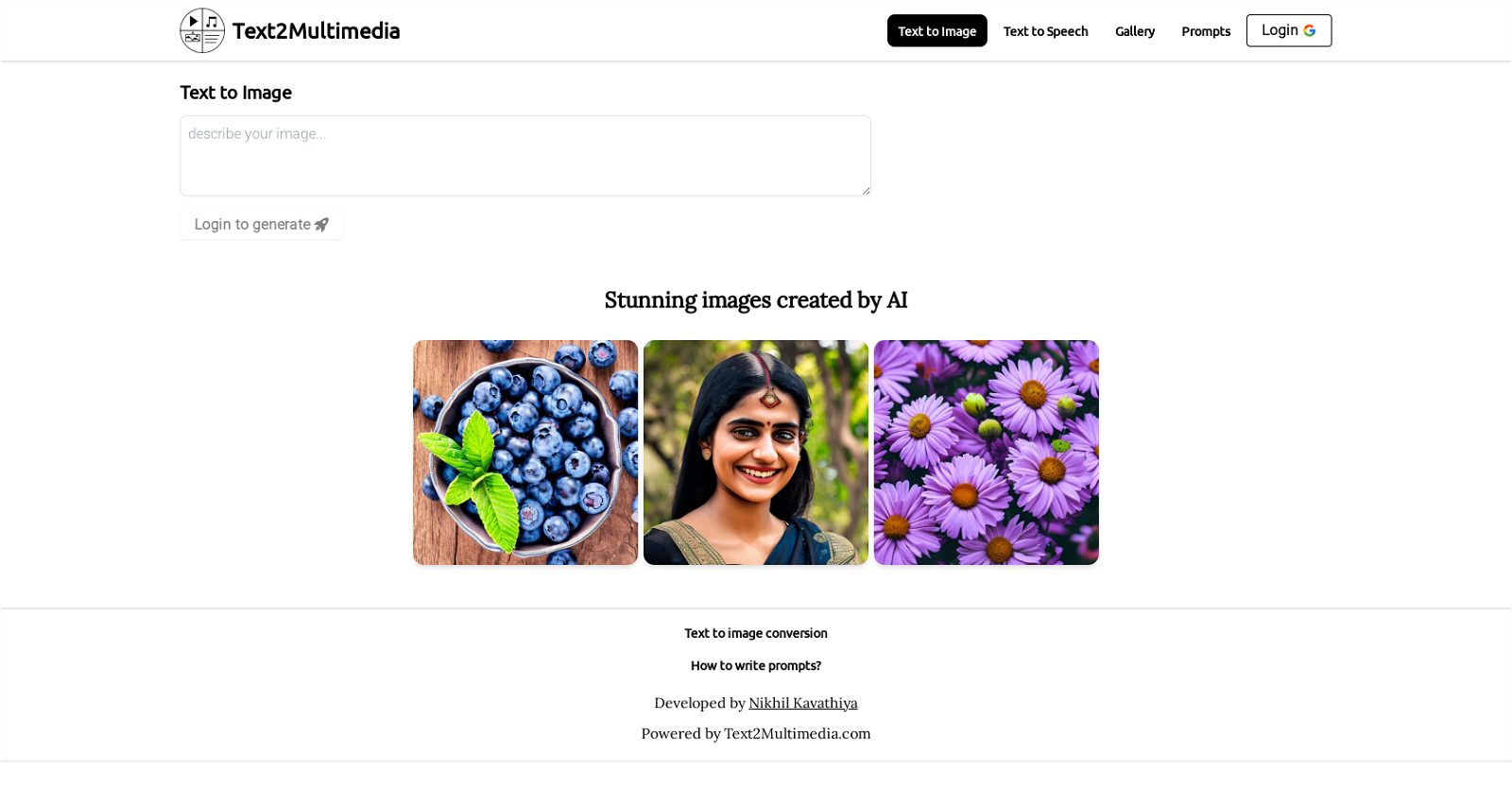Open the smiling woman portrait image

(x=756, y=453)
